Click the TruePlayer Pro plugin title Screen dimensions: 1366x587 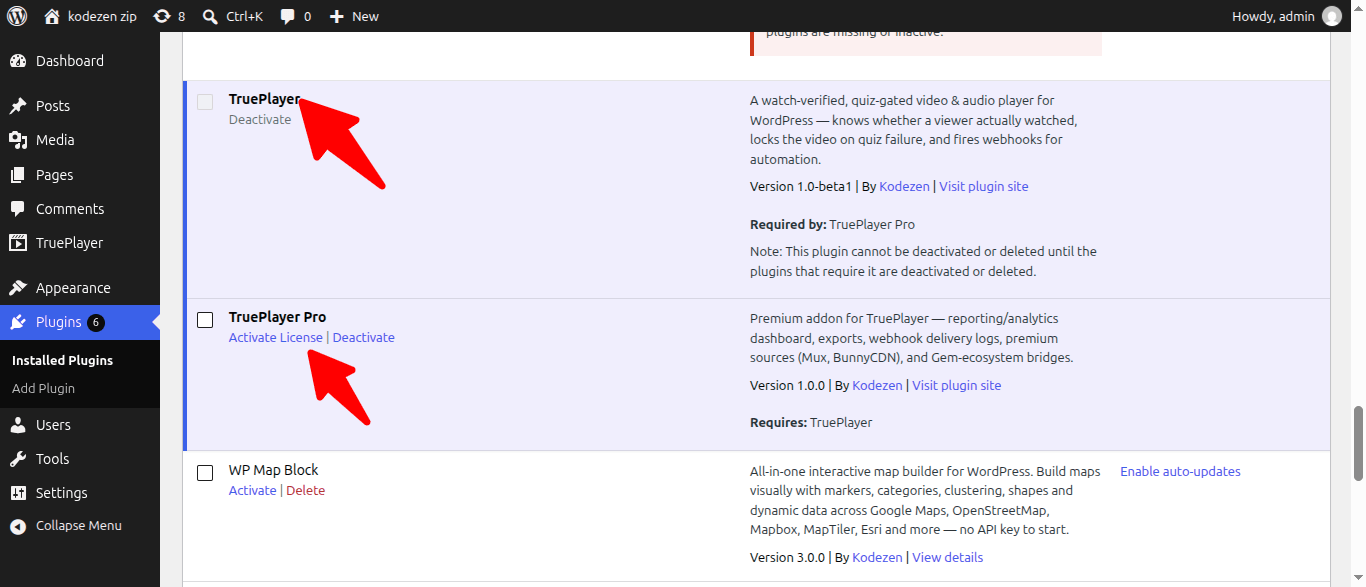[x=278, y=317]
